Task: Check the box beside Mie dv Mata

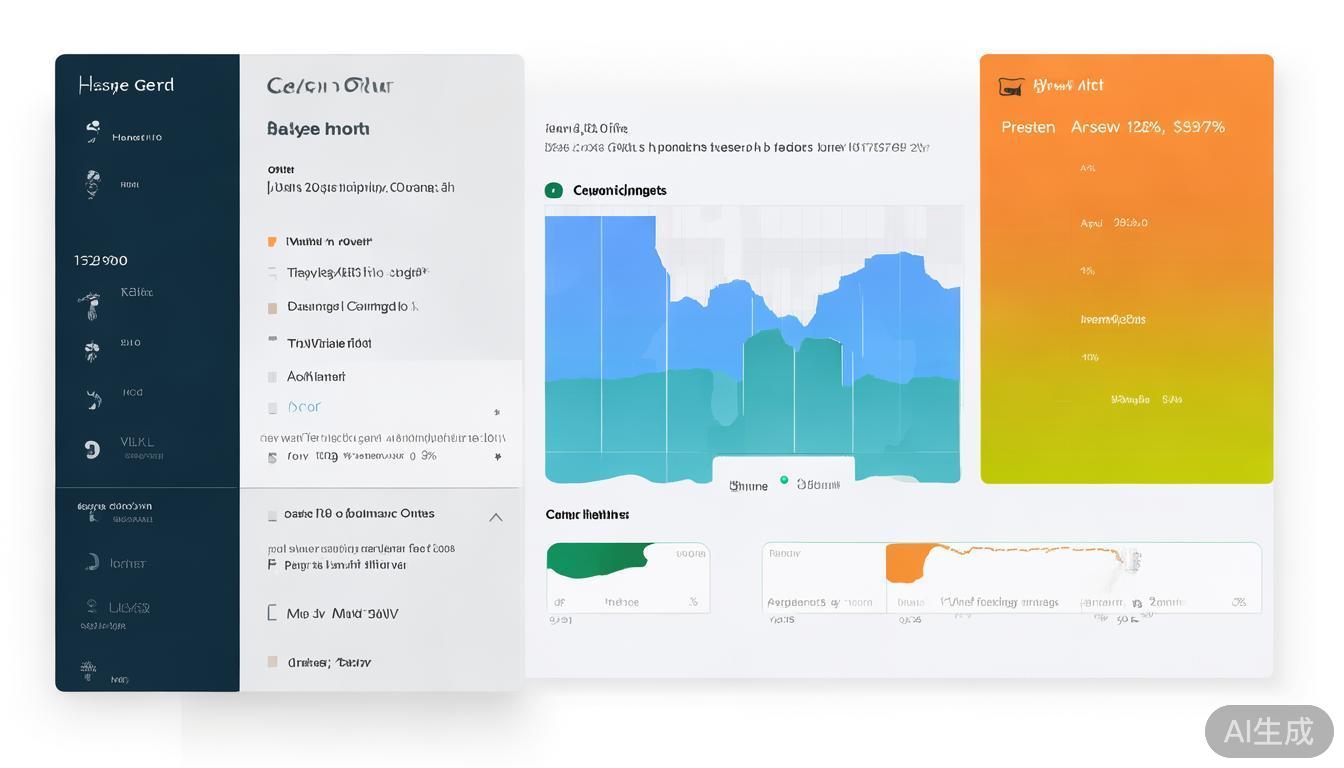Action: [x=272, y=613]
